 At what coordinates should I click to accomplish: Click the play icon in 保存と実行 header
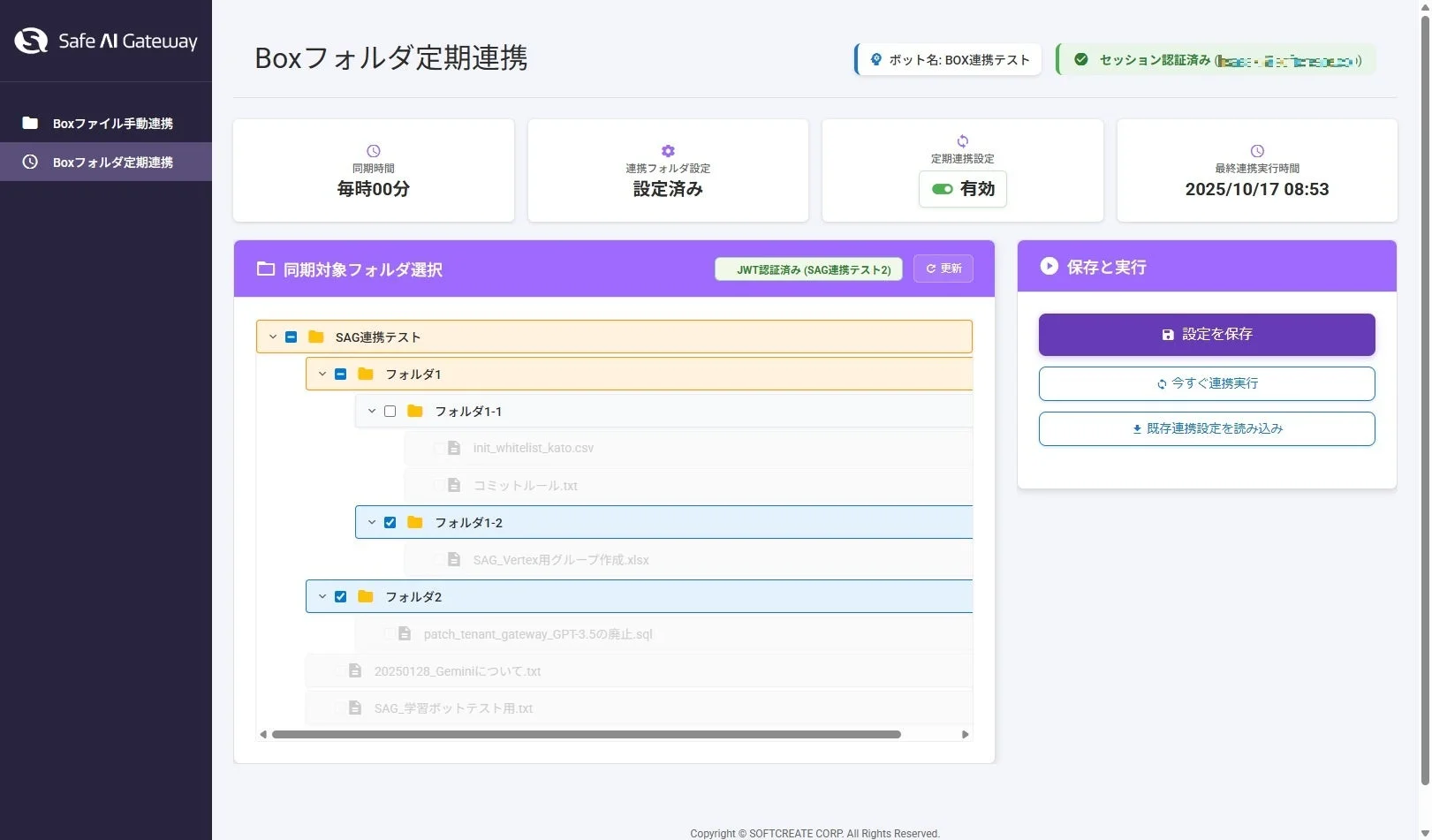[x=1048, y=267]
